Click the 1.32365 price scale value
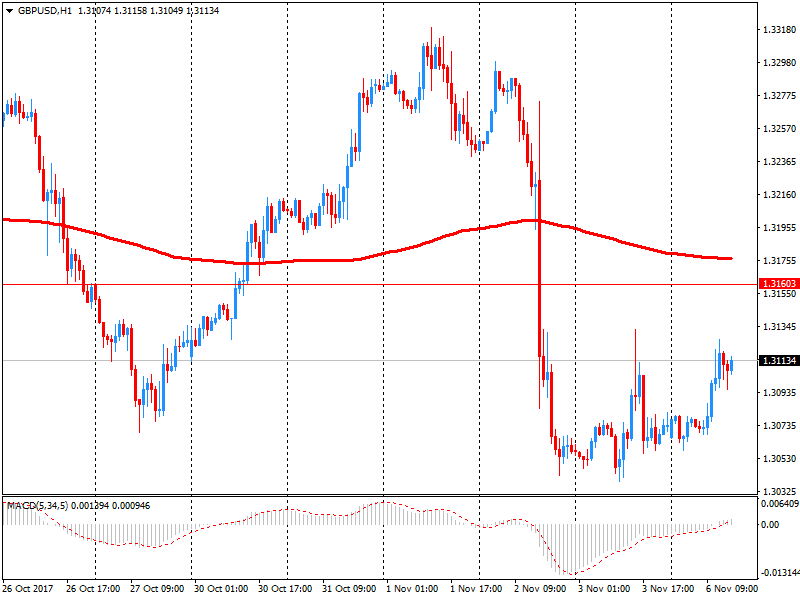Image resolution: width=800 pixels, height=600 pixels. (779, 162)
